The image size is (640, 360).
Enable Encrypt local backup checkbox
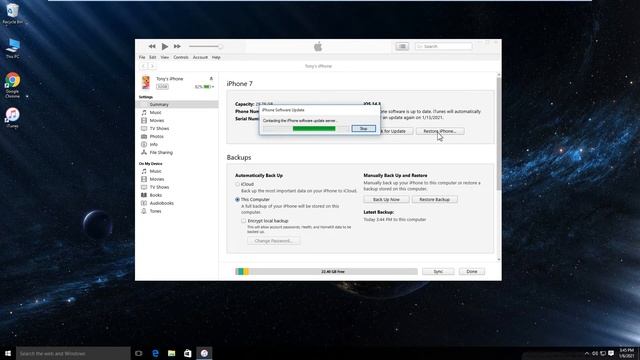point(244,221)
